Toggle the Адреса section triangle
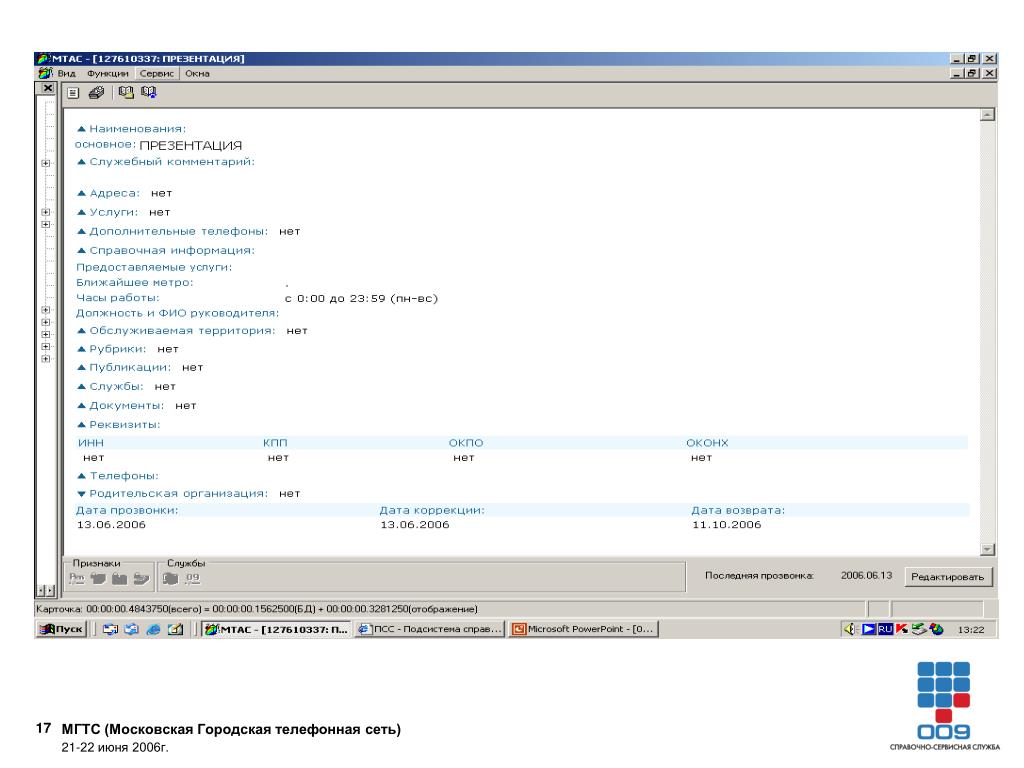Viewport: 1024px width, 768px height. [x=82, y=193]
